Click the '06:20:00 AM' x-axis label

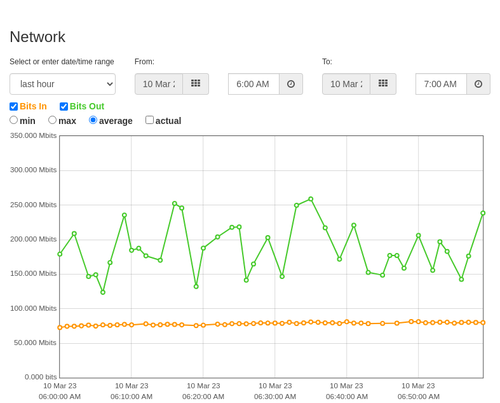point(203,397)
